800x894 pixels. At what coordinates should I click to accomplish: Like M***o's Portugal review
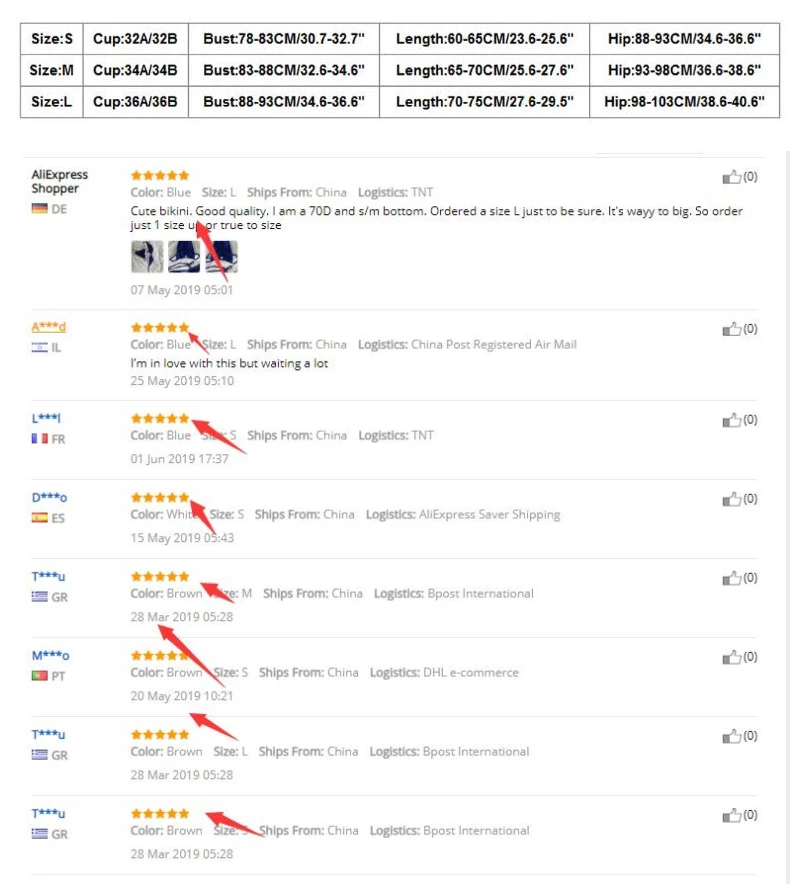pyautogui.click(x=732, y=657)
